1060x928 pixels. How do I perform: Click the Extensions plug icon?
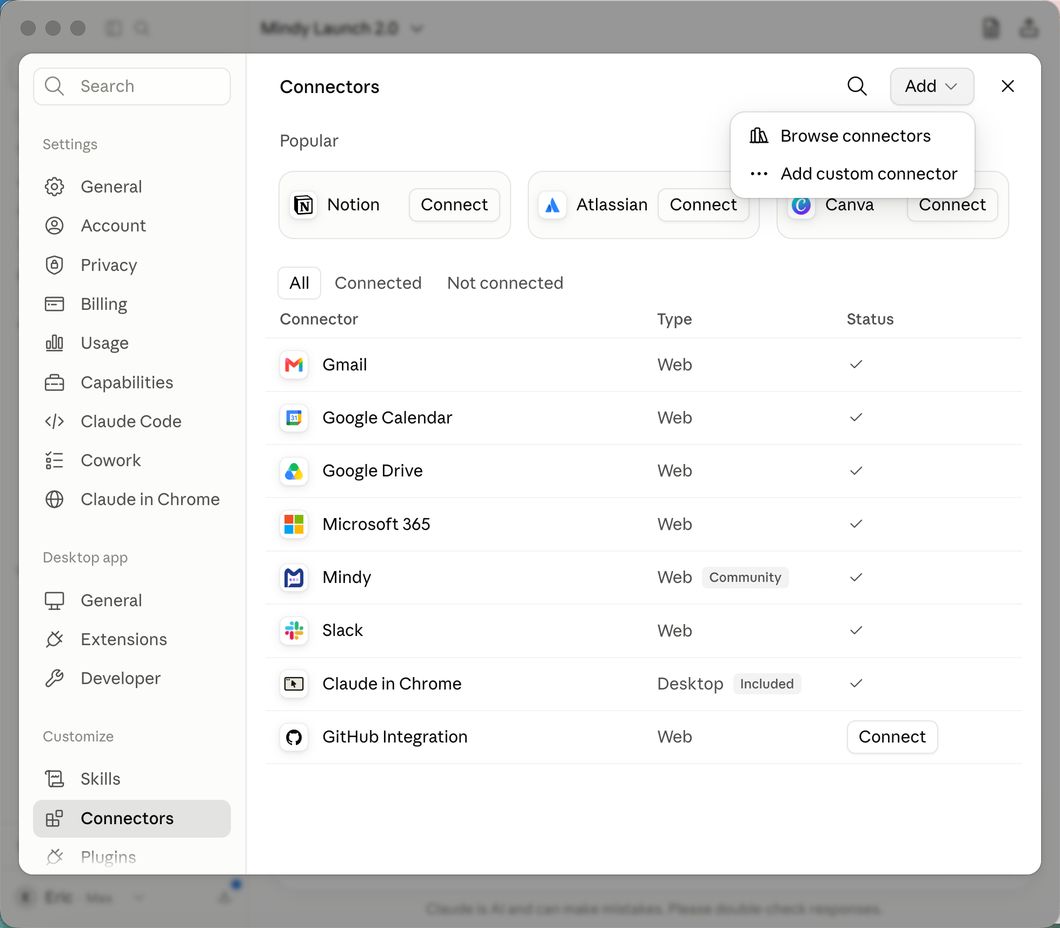click(x=54, y=639)
